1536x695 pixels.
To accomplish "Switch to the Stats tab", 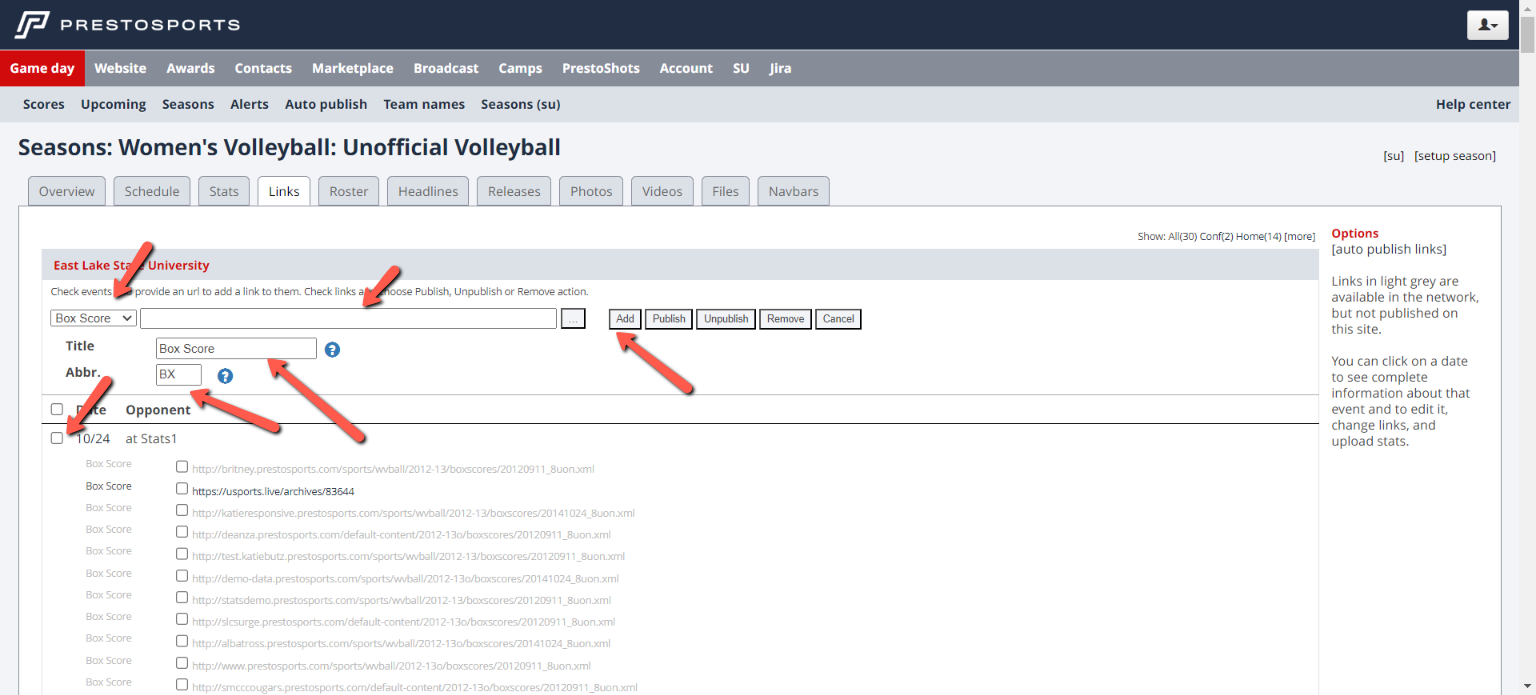I will [x=224, y=191].
